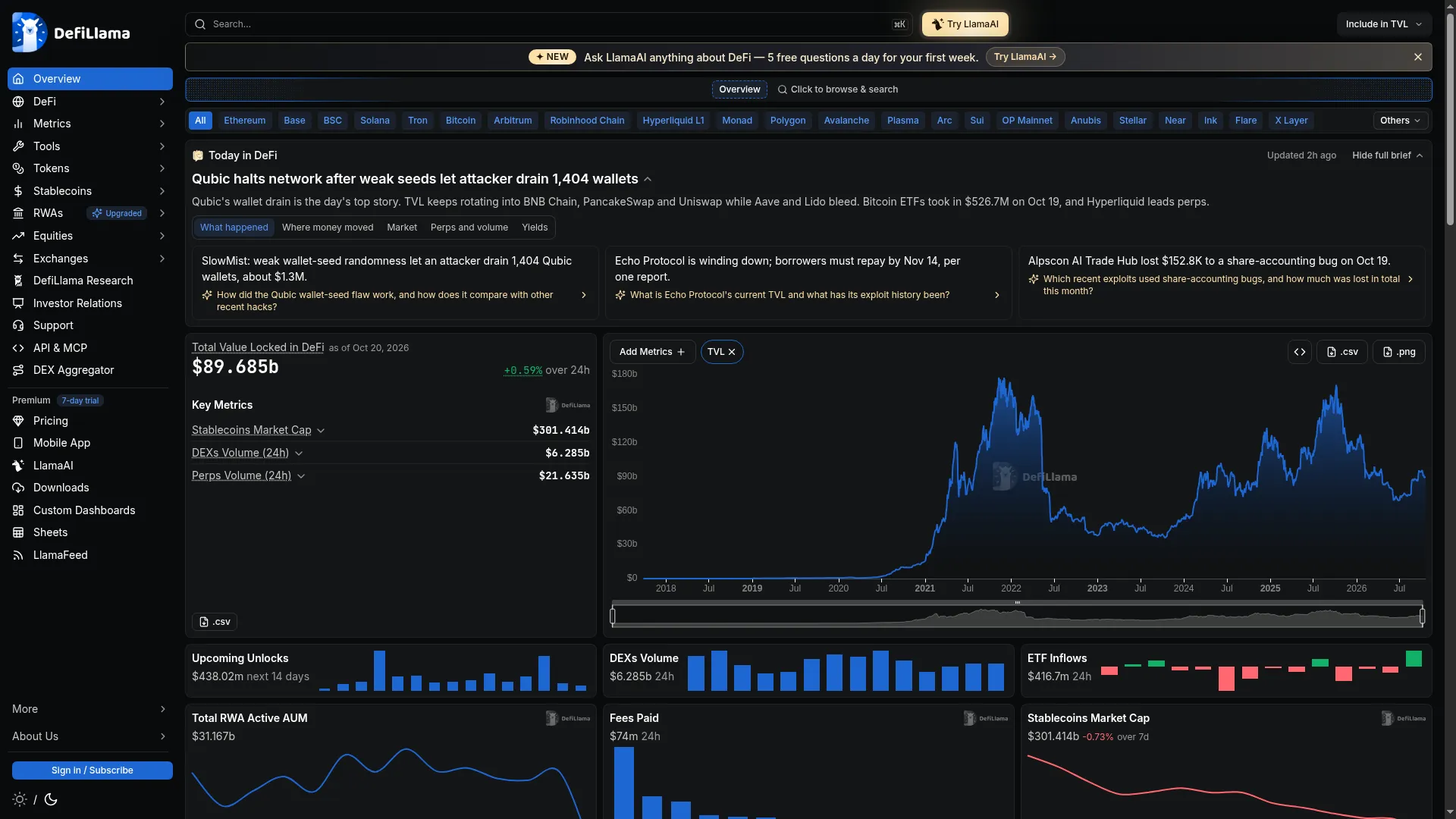Select the Ethereum chain tab
1456x819 pixels.
(x=244, y=121)
